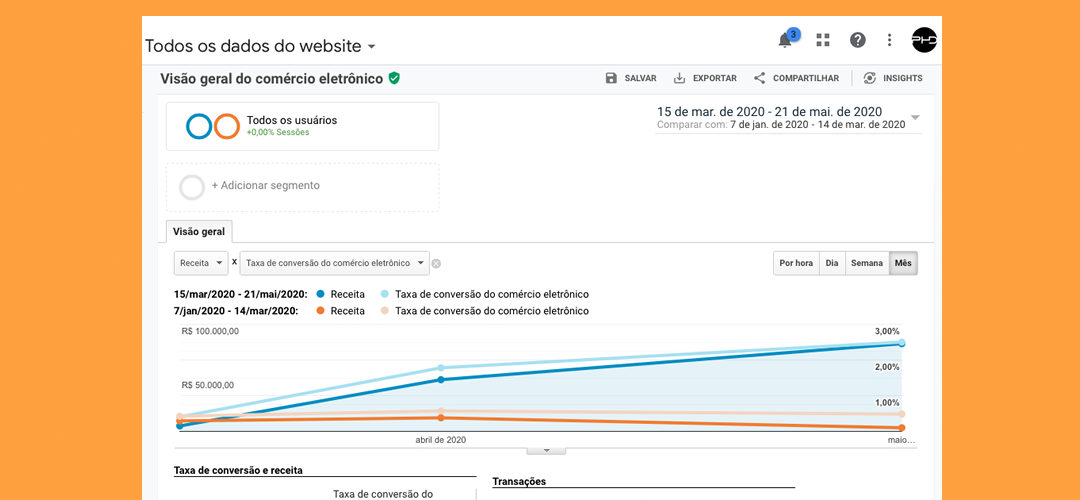Viewport: 1080px width, 500px height.
Task: Click the abril de 2020 axis label
Action: 441,439
